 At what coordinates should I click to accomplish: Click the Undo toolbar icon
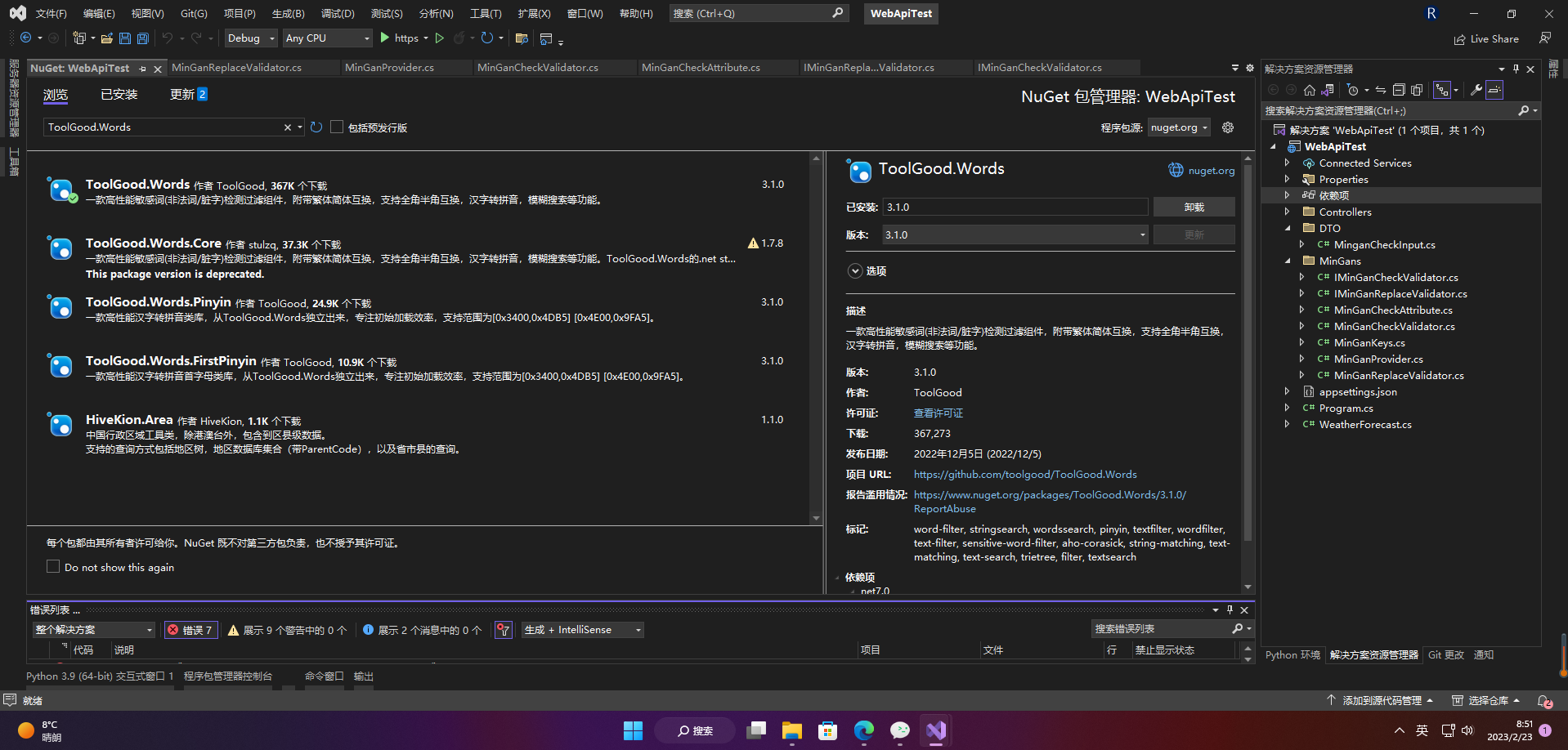click(x=168, y=38)
